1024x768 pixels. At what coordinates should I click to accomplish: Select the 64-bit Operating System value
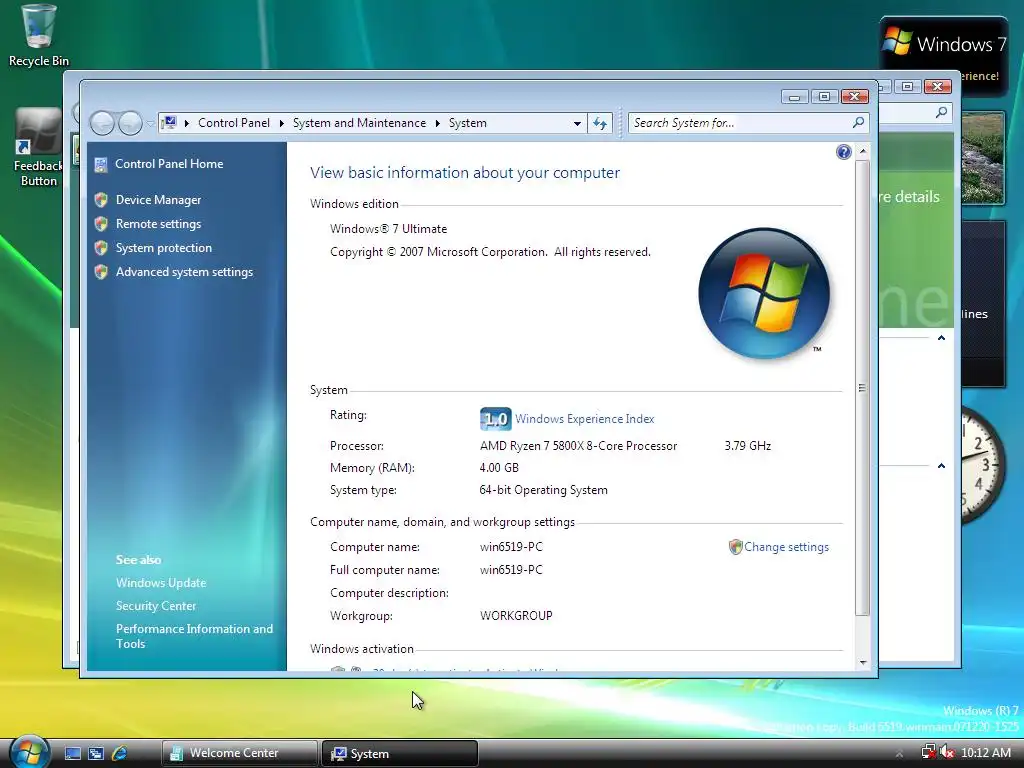pyautogui.click(x=543, y=490)
